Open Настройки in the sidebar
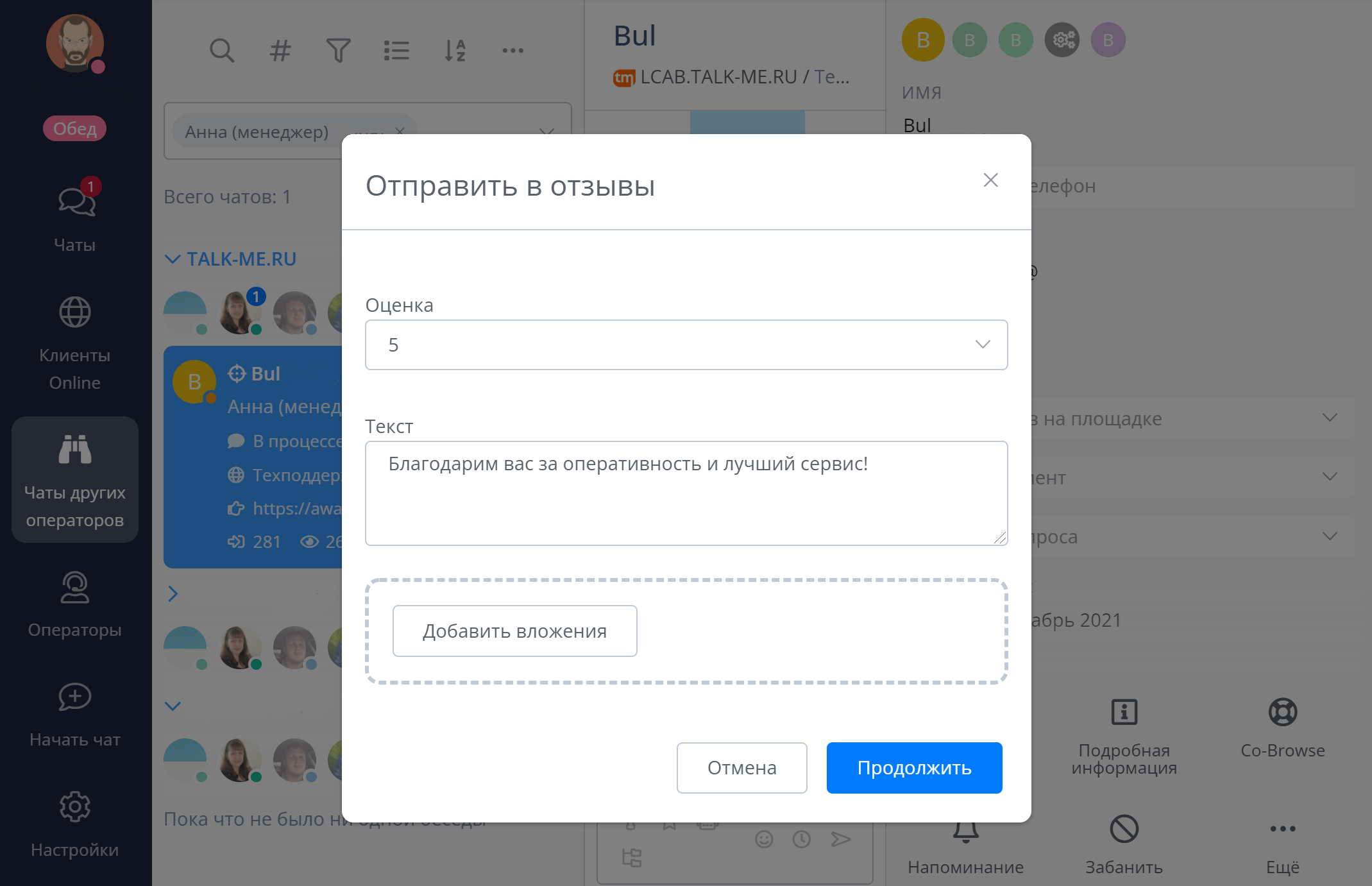 click(x=75, y=823)
